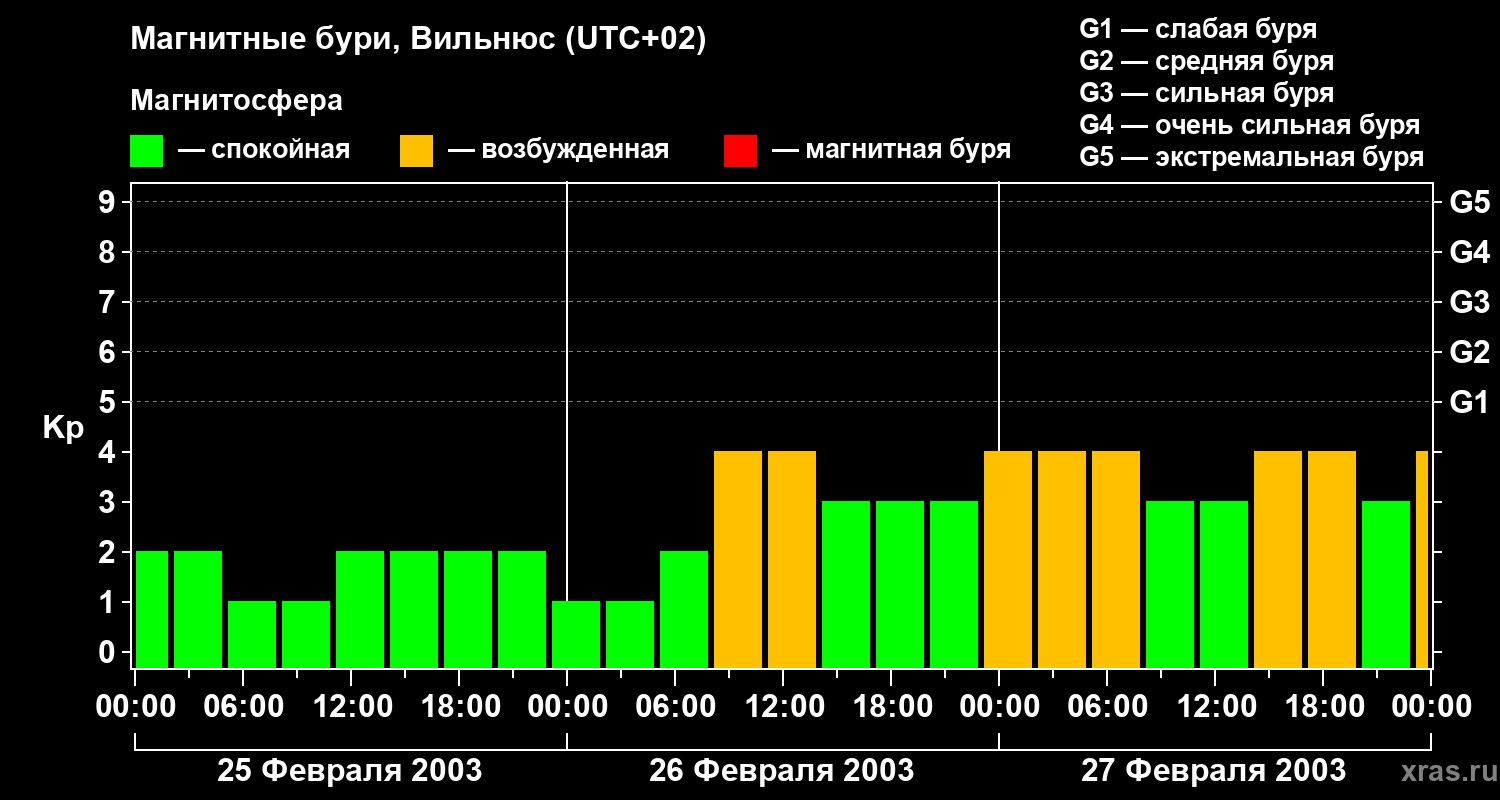
Task: Click the 25 Feb 00:00–03:00 green bar
Action: 152,609
